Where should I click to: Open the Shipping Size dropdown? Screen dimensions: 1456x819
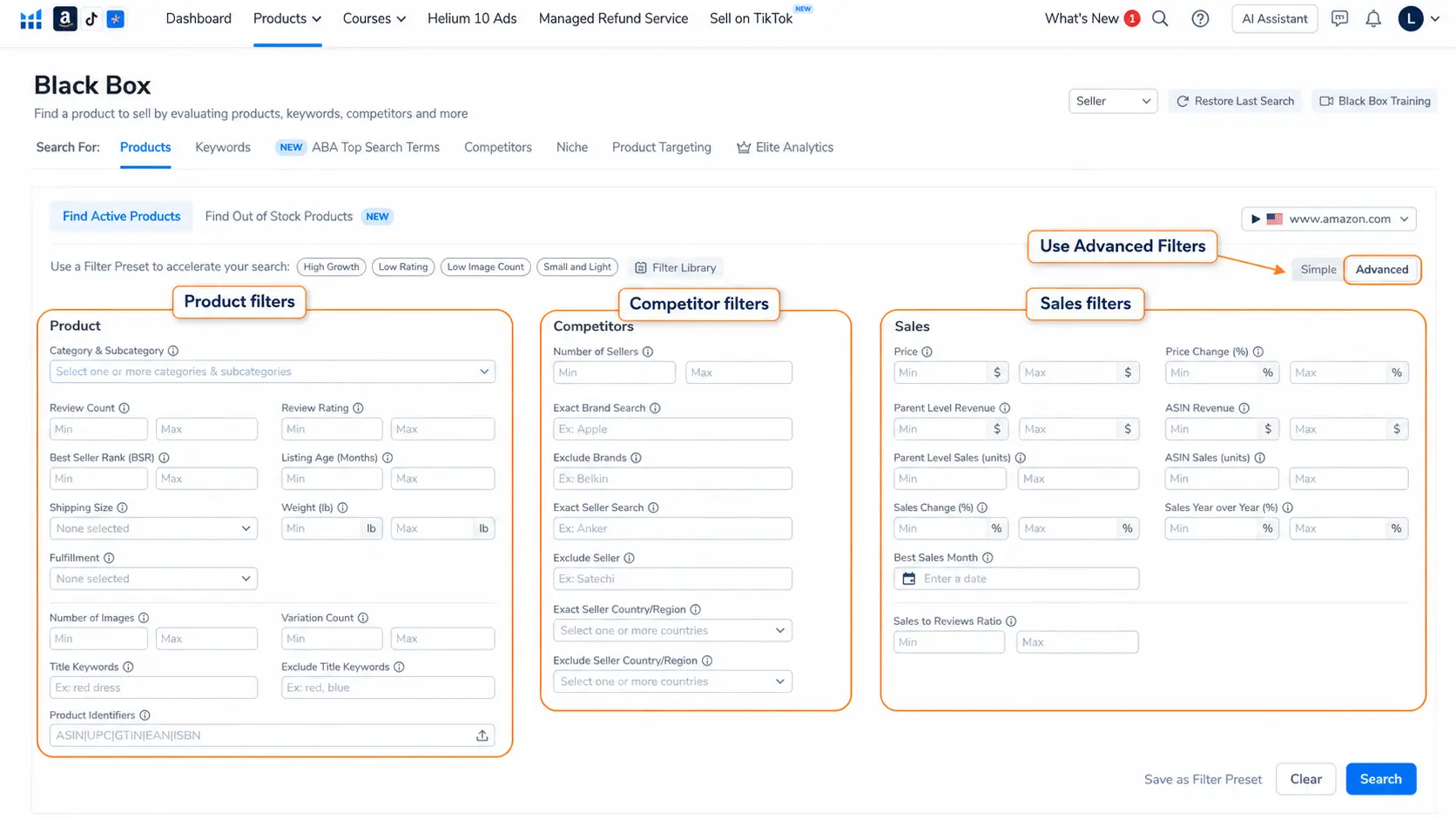(153, 528)
